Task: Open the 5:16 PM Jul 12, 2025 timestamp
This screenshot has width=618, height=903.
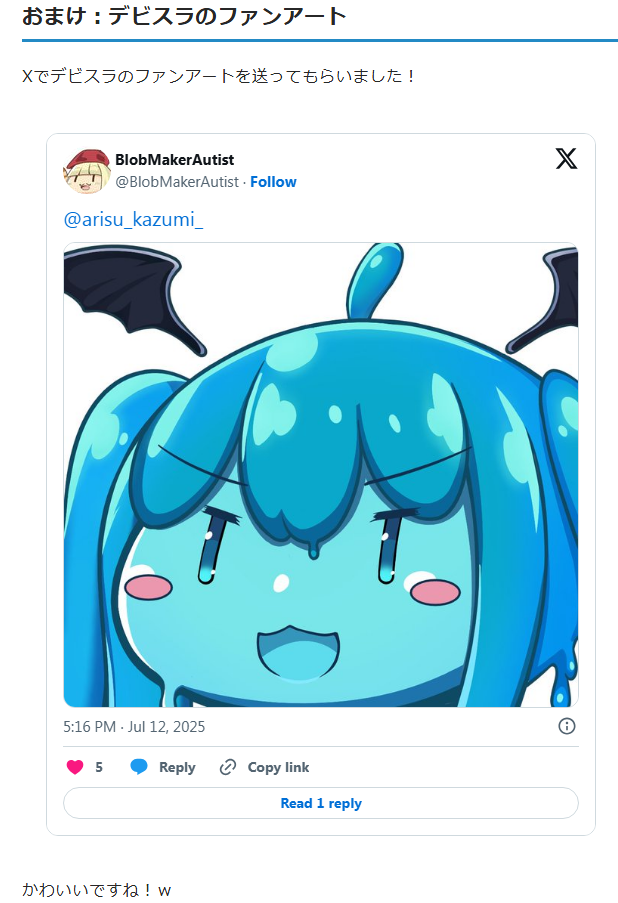Action: [134, 727]
